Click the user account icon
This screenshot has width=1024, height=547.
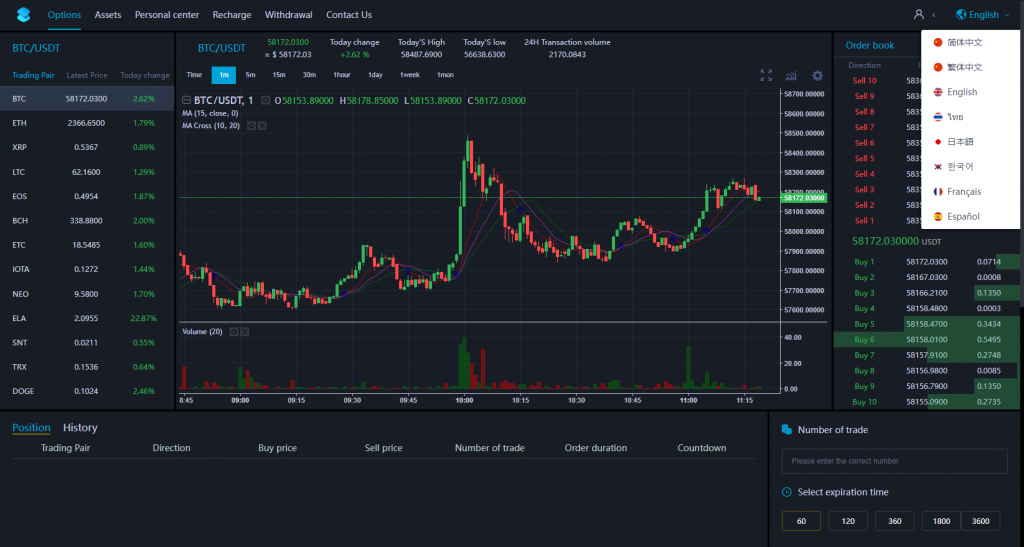919,14
